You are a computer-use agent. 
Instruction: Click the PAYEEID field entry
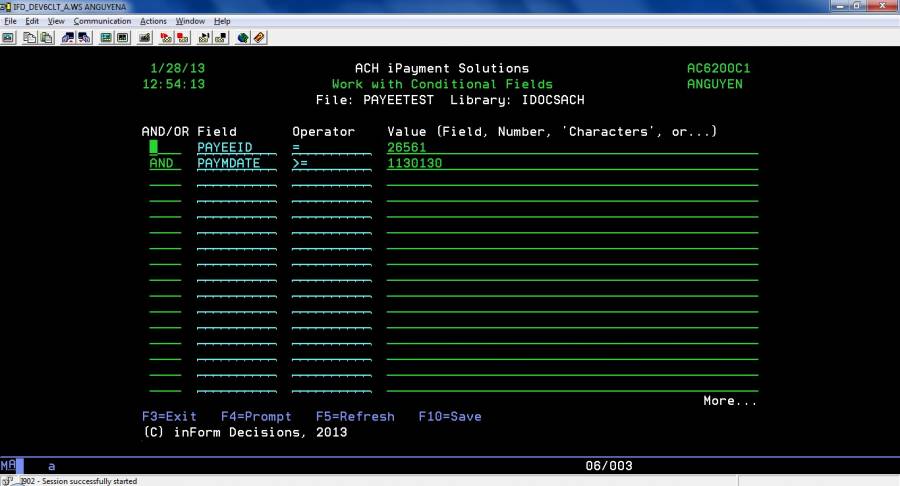point(225,147)
